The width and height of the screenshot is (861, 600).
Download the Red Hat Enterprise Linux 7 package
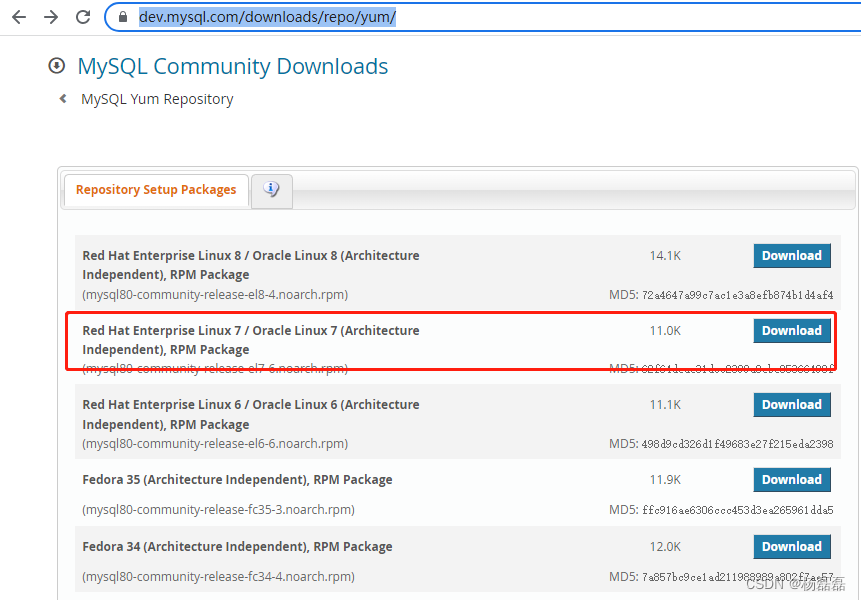pyautogui.click(x=791, y=330)
